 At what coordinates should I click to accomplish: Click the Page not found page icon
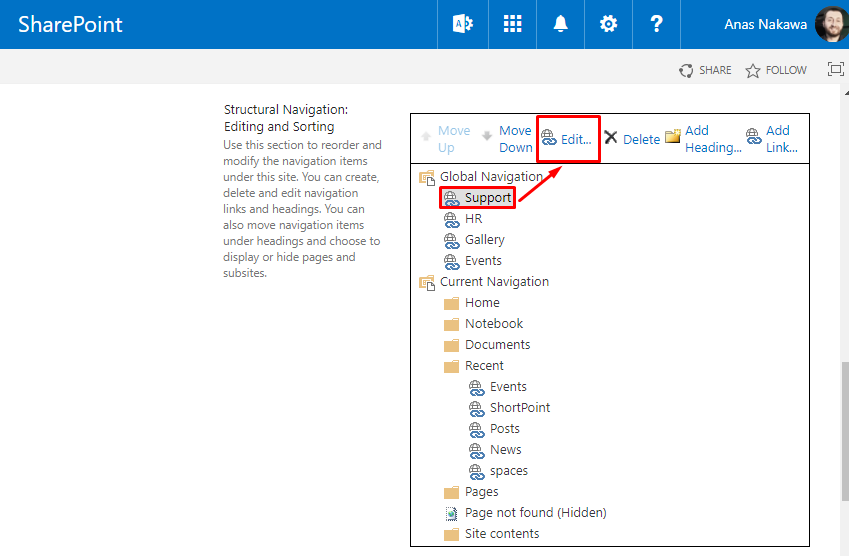[451, 513]
